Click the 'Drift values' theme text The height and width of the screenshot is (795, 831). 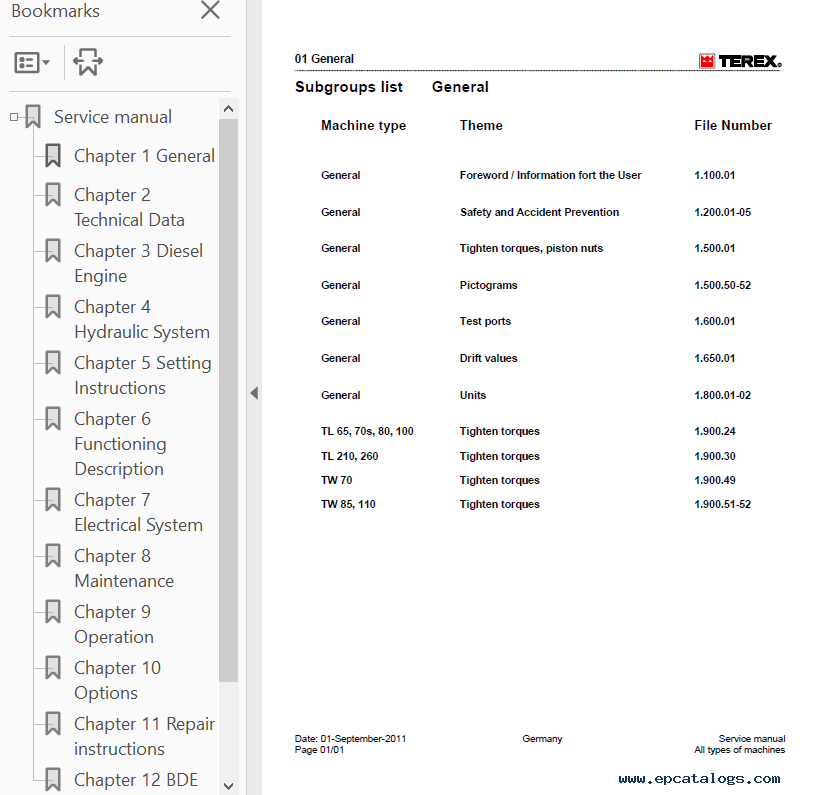(x=488, y=358)
